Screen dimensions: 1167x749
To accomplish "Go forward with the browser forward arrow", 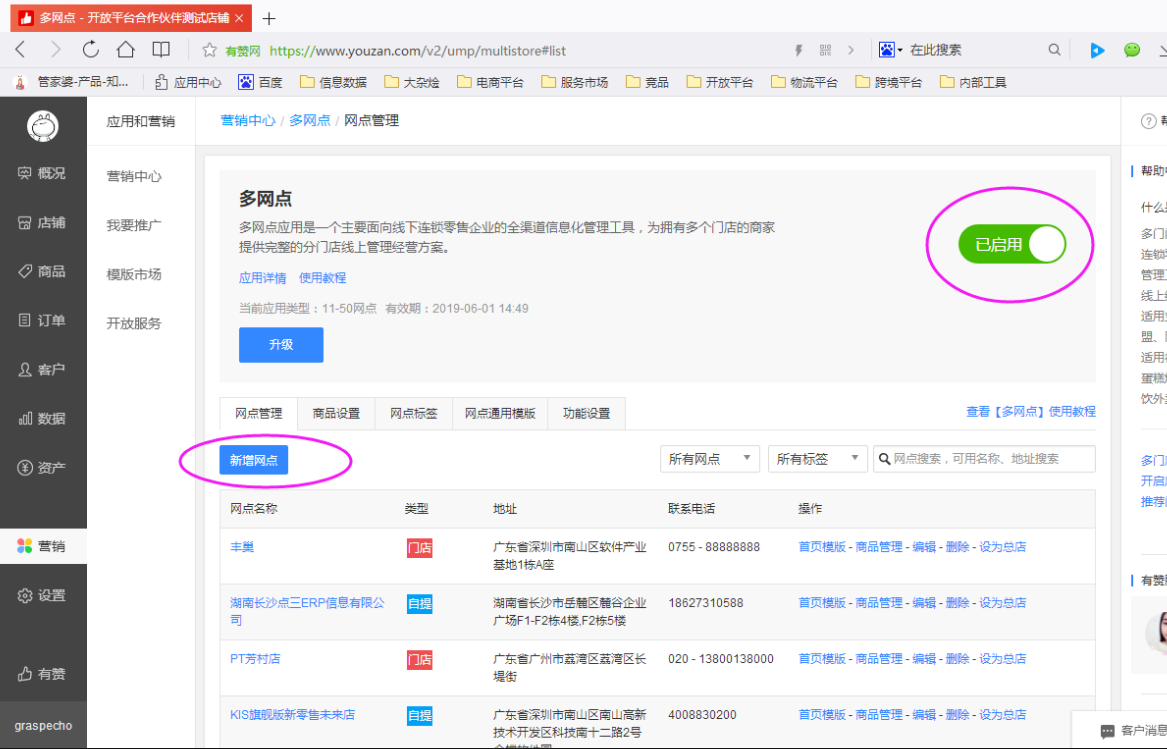I will (56, 50).
